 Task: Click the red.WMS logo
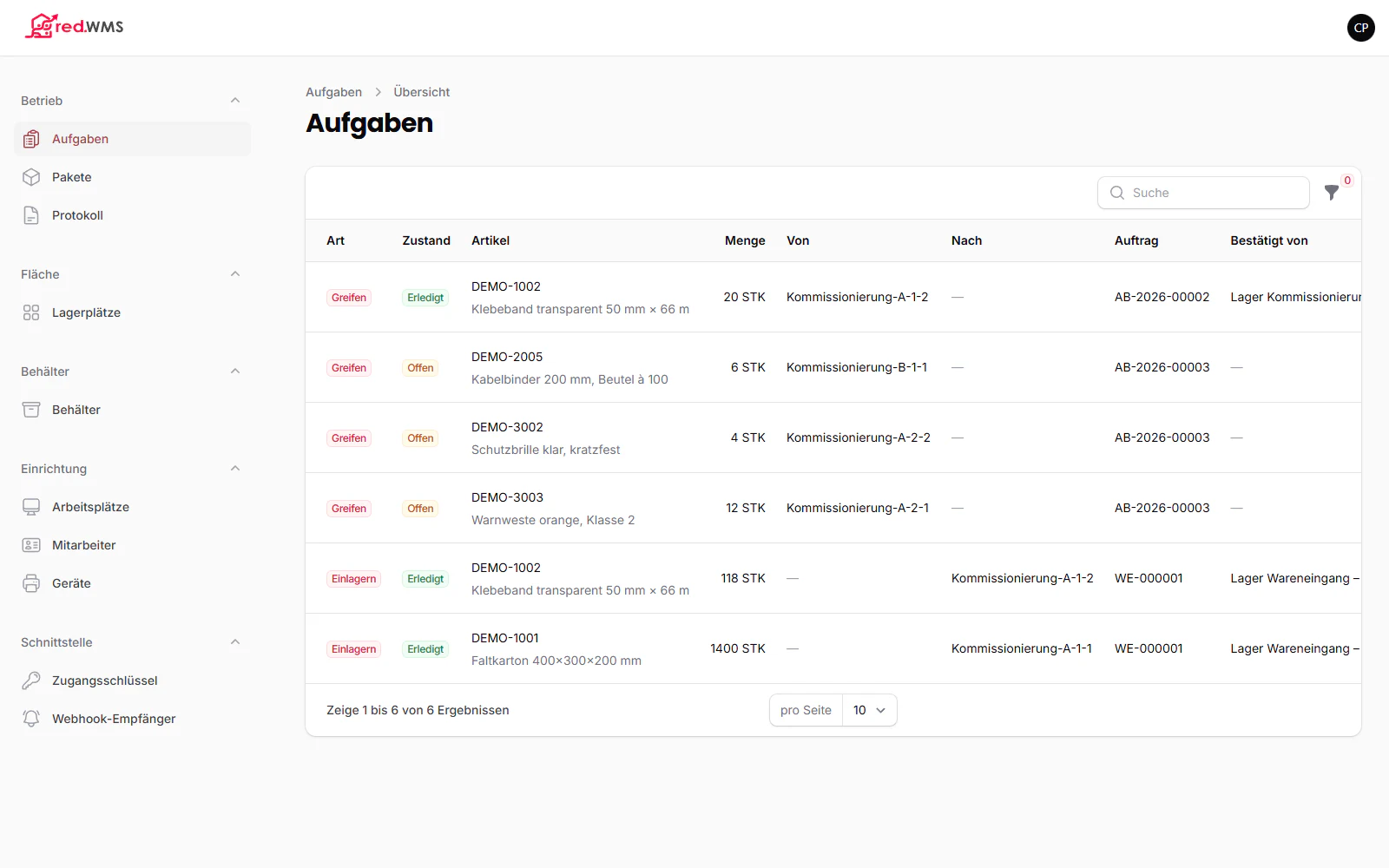click(75, 27)
